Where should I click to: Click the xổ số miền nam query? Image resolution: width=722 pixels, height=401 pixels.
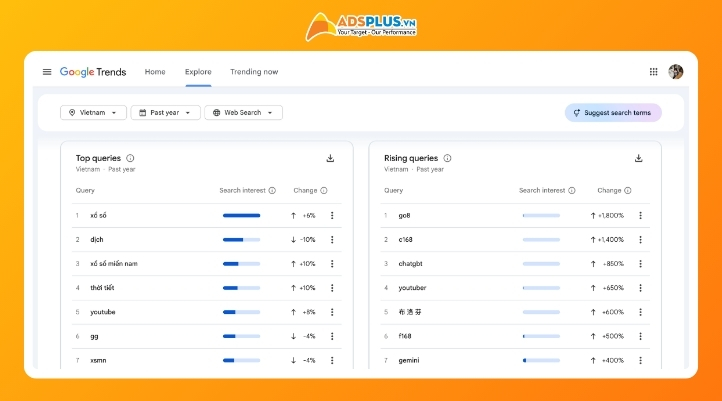pos(114,264)
